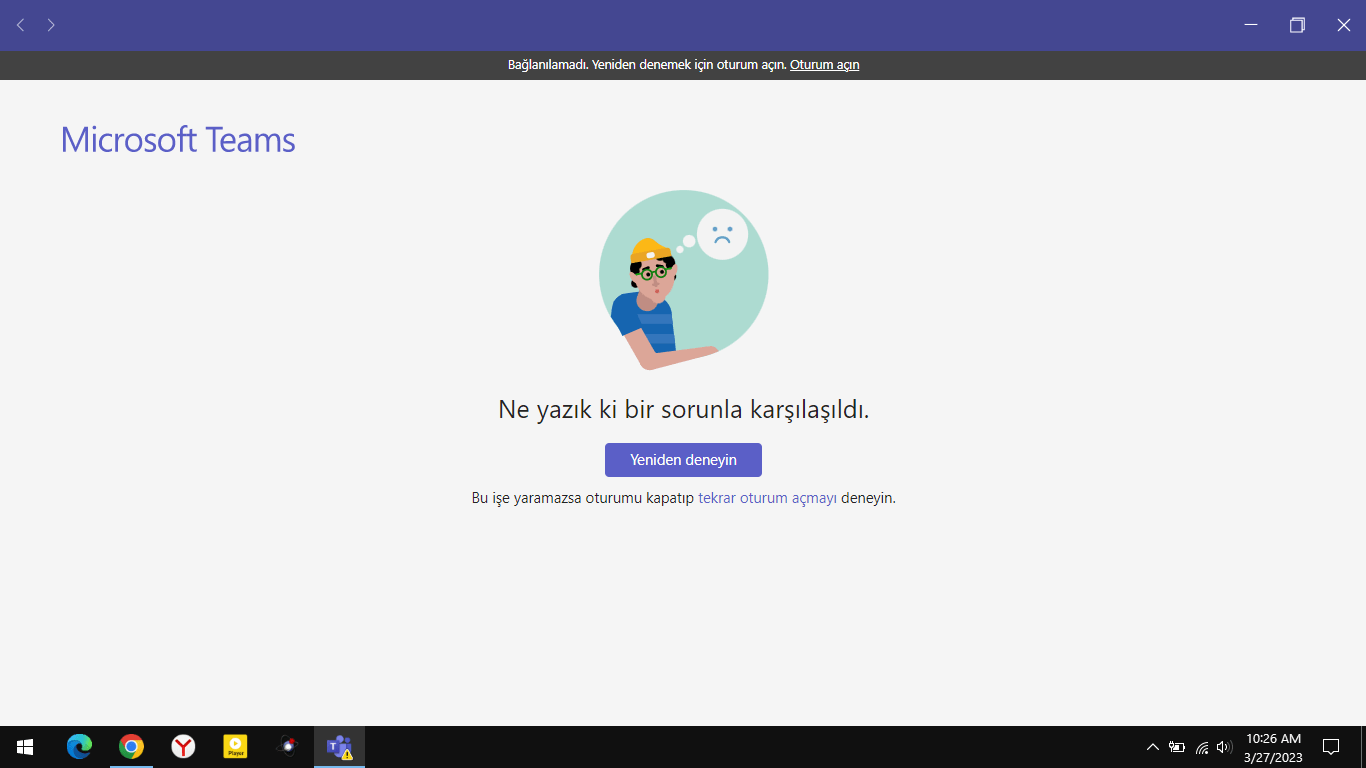1366x768 pixels.
Task: Open the dark atom-like taskbar app
Action: [288, 747]
